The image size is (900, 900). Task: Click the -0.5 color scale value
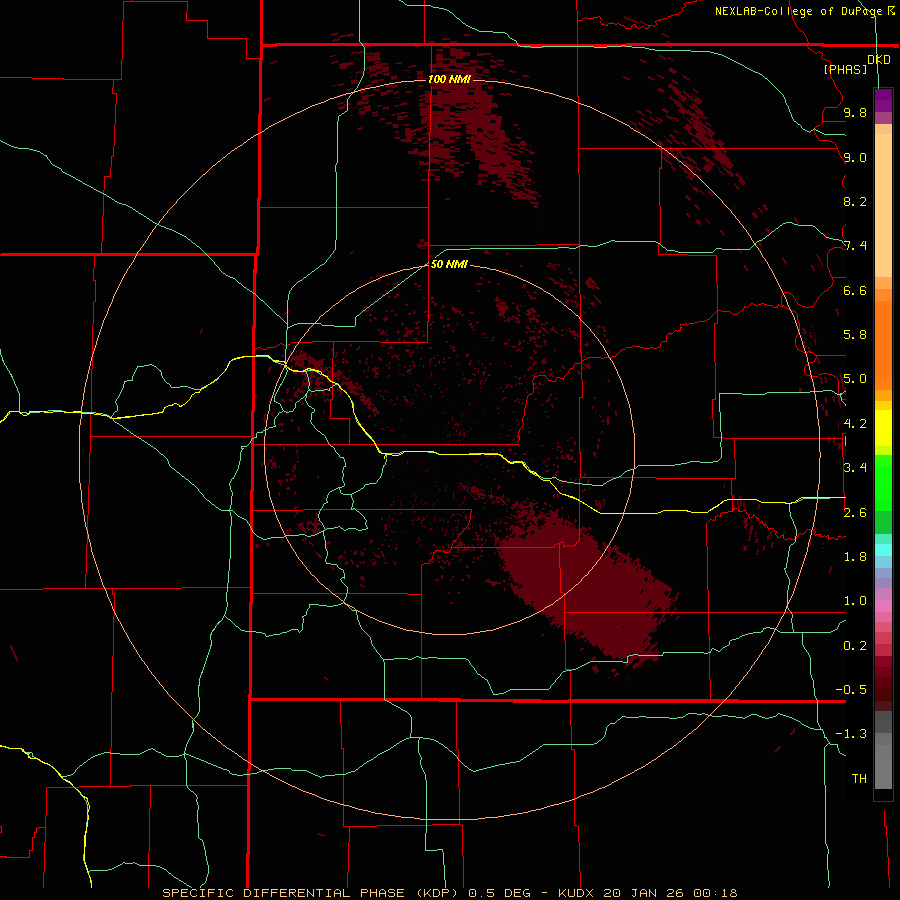pos(851,690)
